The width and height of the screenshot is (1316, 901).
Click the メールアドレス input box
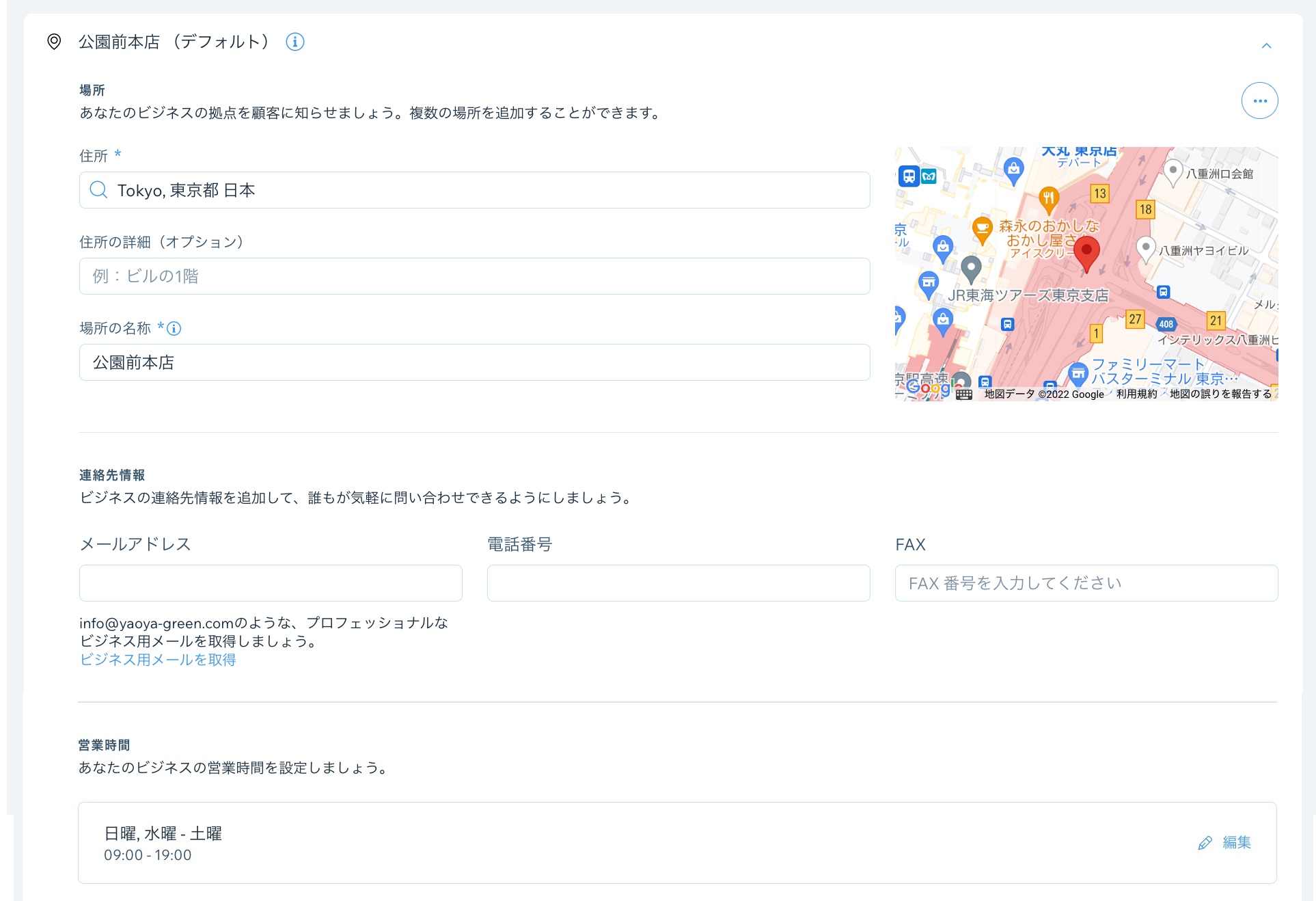tap(271, 583)
